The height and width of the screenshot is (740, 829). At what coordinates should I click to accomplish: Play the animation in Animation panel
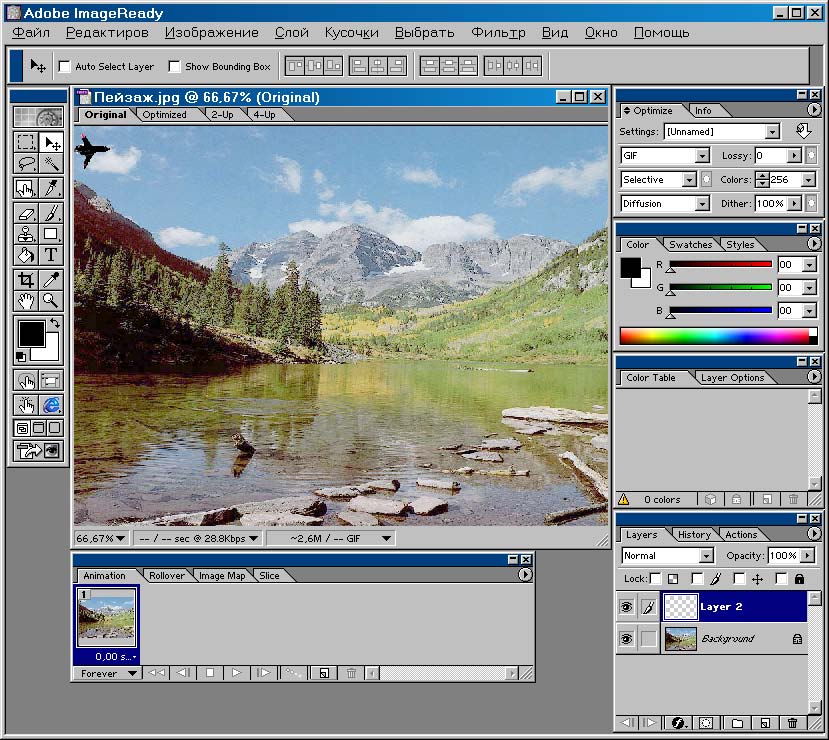coord(236,673)
